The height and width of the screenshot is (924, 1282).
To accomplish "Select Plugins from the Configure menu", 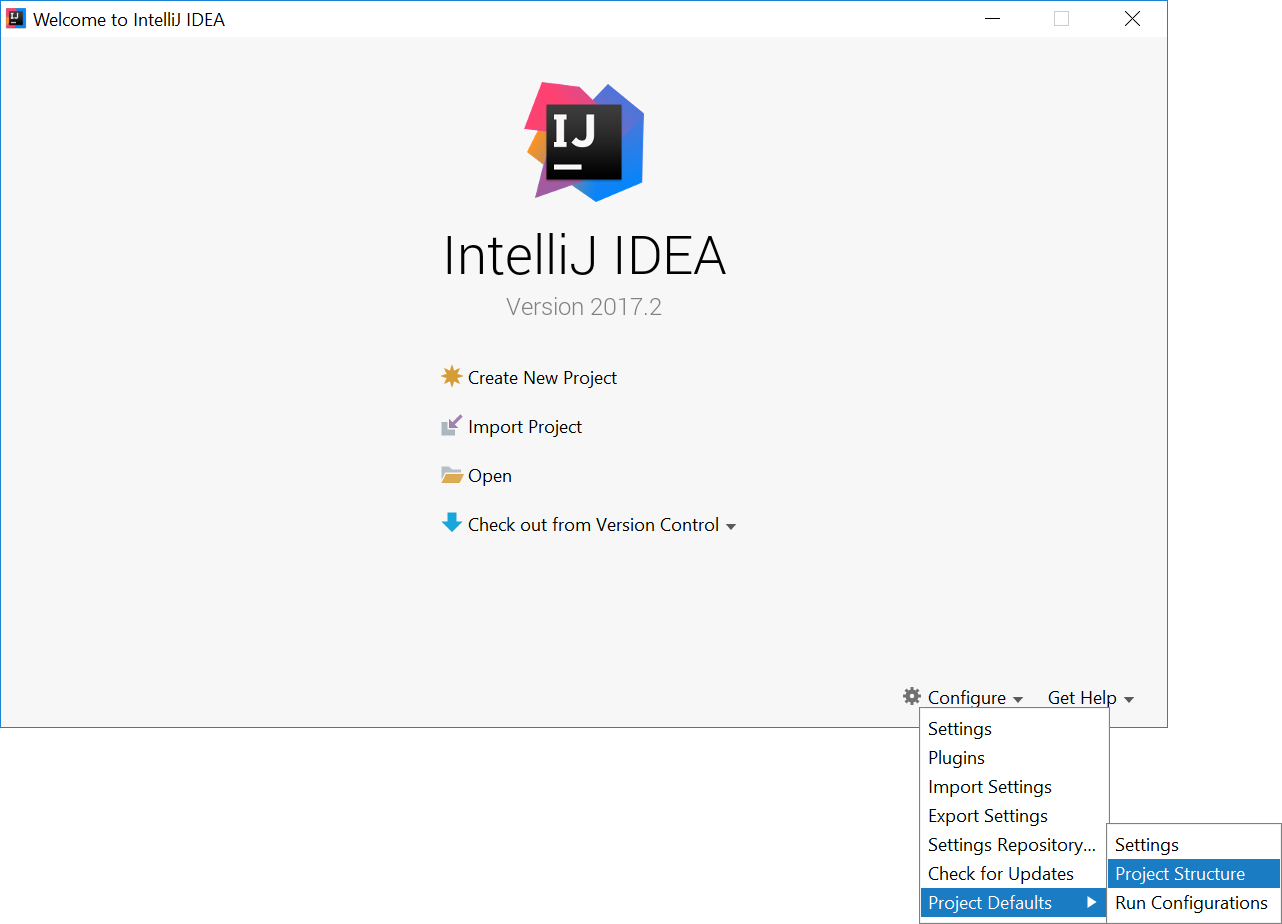I will click(x=956, y=758).
